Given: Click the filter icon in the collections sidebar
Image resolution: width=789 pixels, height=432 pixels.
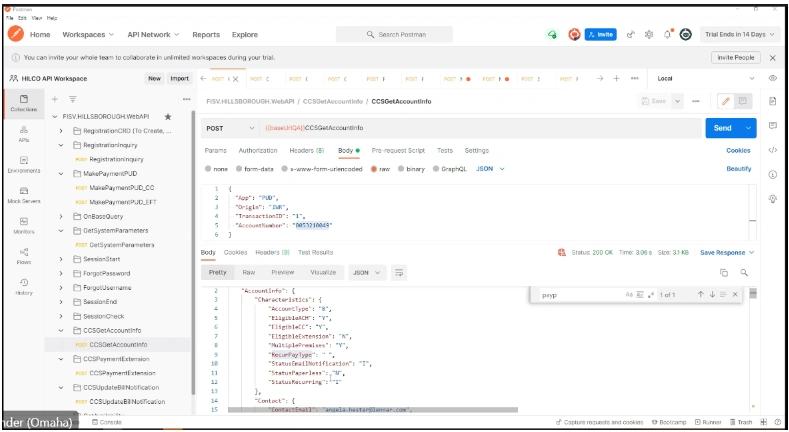Looking at the screenshot, I should coord(73,99).
